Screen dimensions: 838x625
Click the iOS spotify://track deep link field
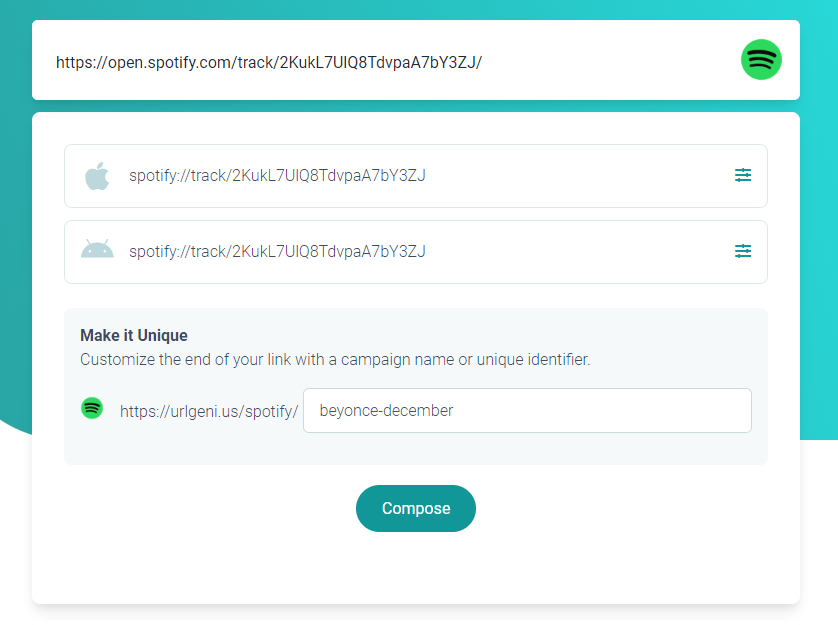click(x=416, y=176)
